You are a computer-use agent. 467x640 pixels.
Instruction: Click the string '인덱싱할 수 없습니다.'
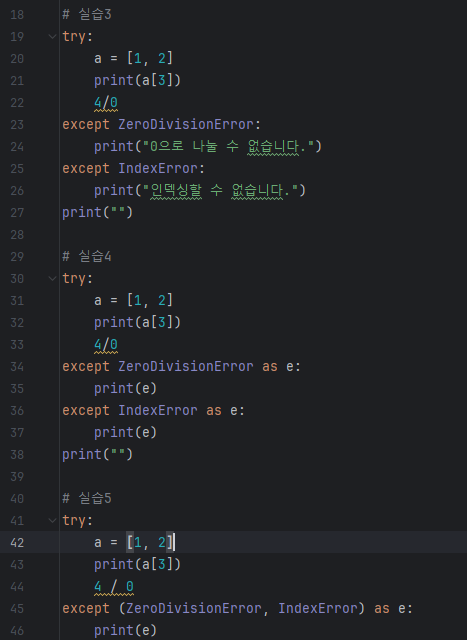[x=220, y=191]
